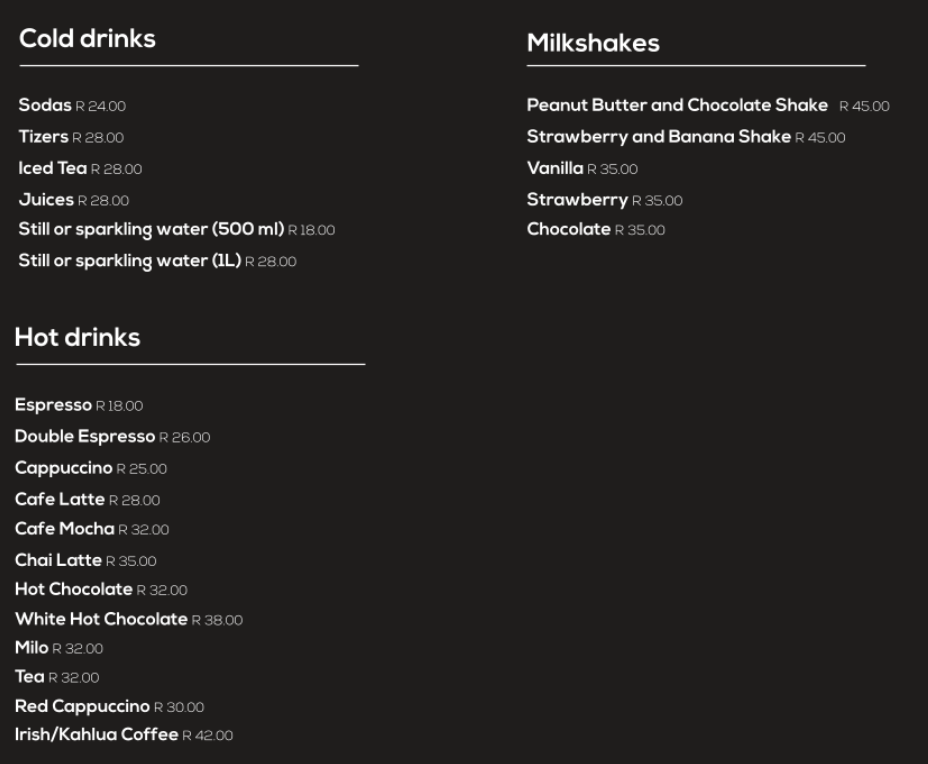
Task: Choose Tizers from cold drinks
Action: tap(43, 137)
